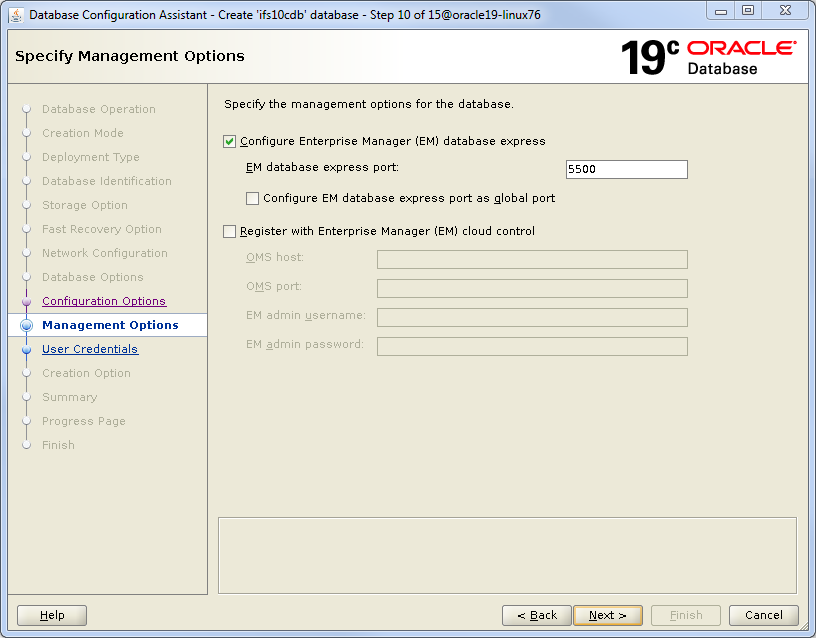Go Back to previous step
This screenshot has width=816, height=638.
pyautogui.click(x=536, y=615)
